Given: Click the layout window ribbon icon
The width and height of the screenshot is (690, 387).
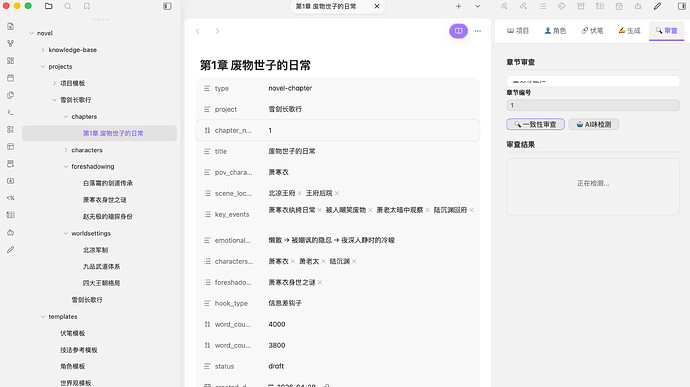Looking at the screenshot, I should point(11,147).
